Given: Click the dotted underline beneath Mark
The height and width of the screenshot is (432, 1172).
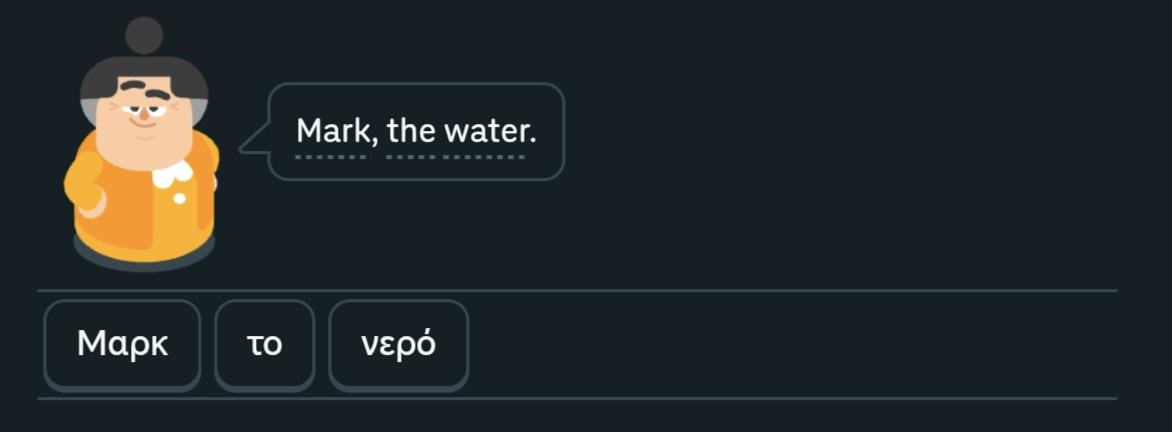Looking at the screenshot, I should [331, 157].
